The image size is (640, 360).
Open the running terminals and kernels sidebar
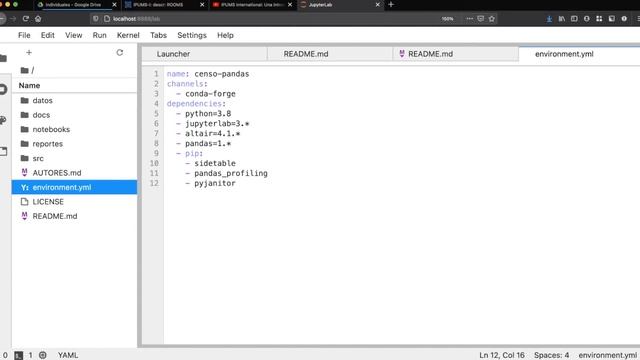[x=3, y=89]
